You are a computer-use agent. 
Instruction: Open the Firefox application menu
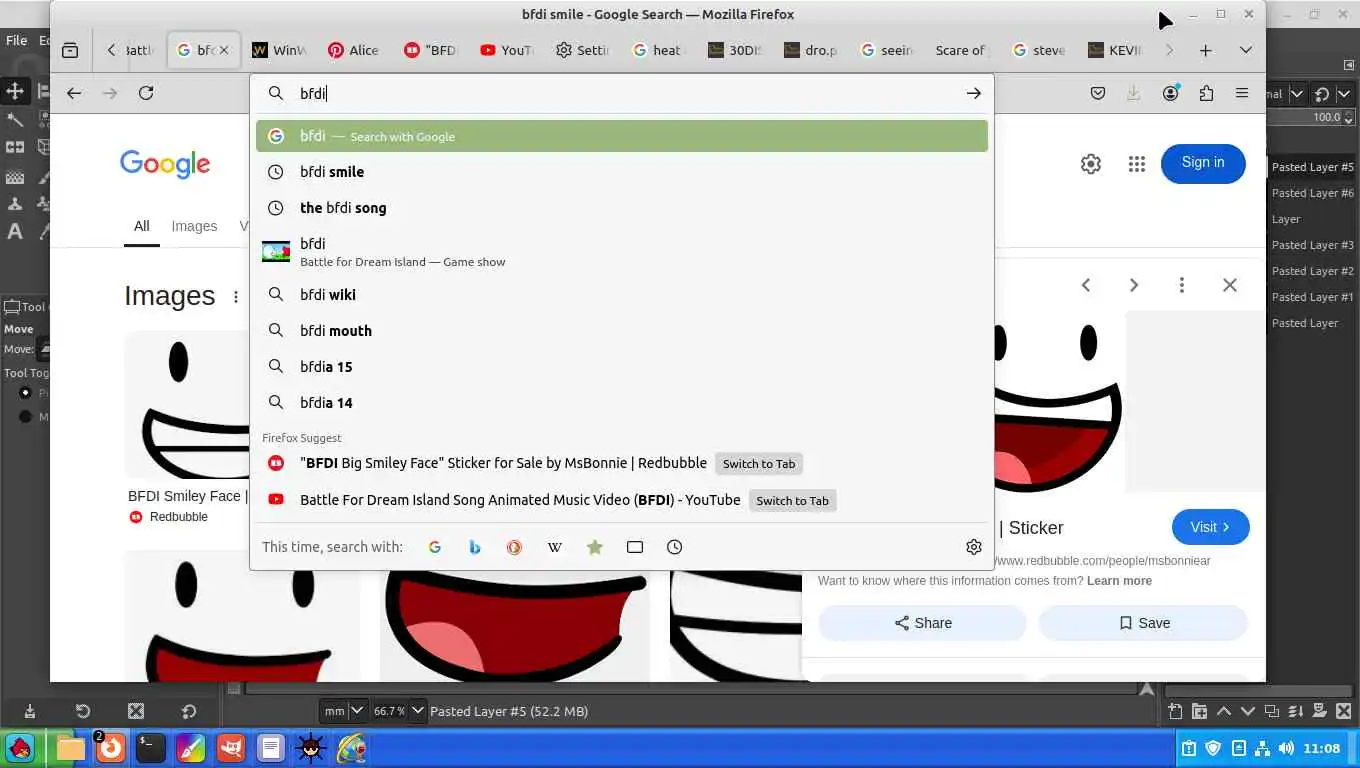coord(1242,93)
